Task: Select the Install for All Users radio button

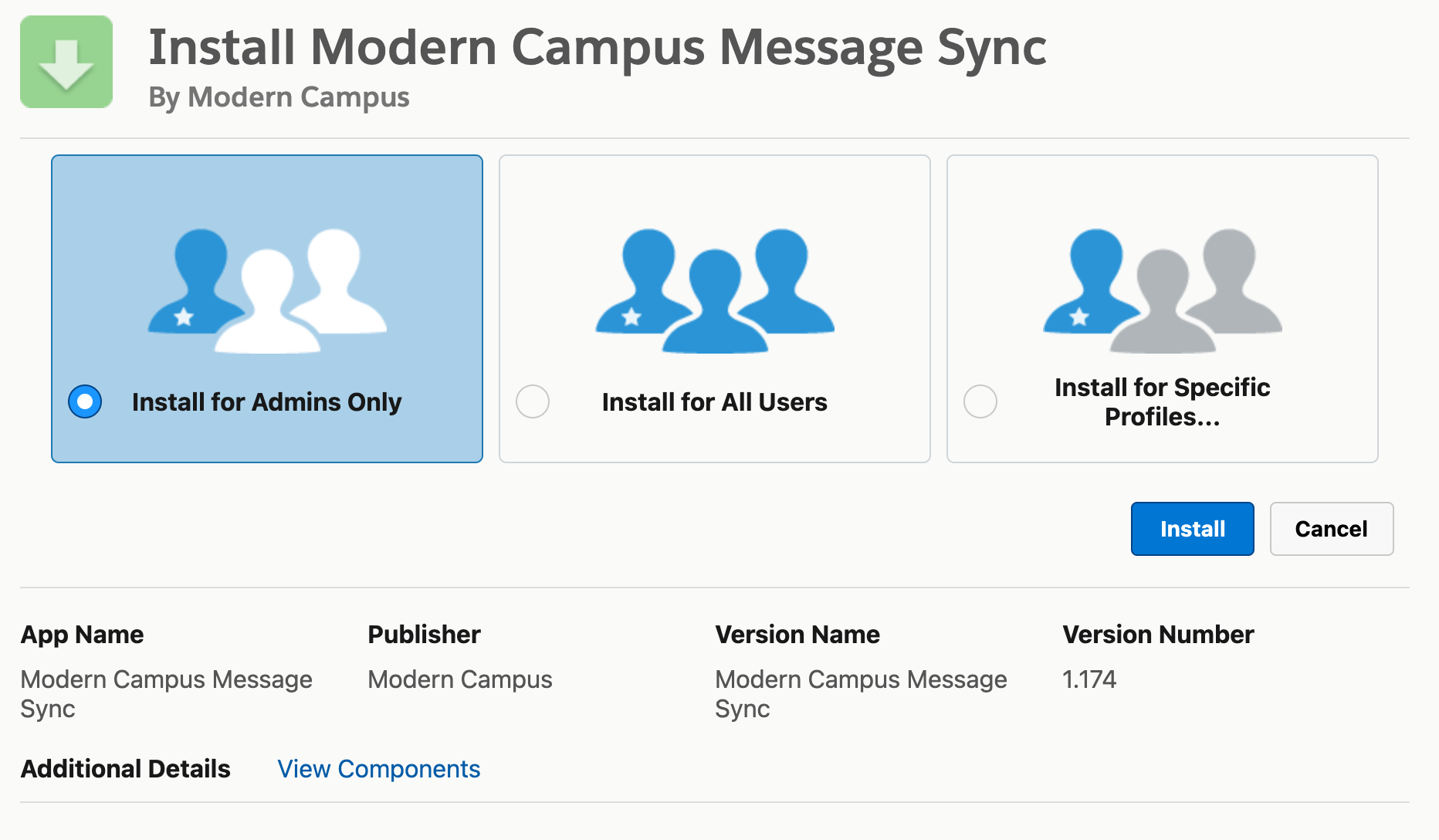Action: [x=533, y=401]
